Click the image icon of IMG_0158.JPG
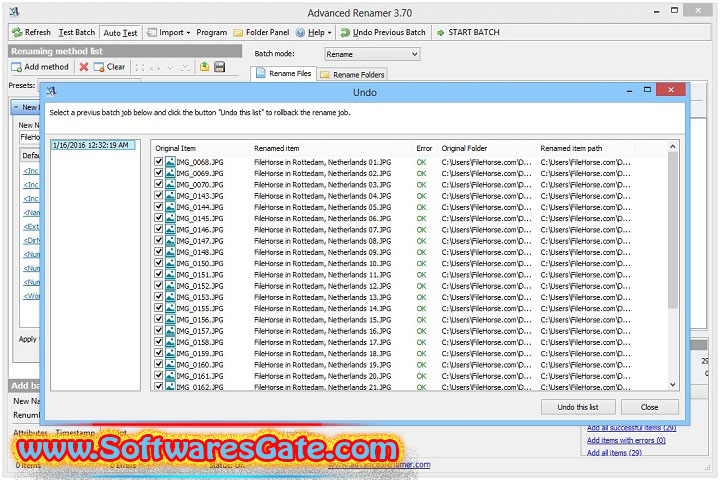The height and width of the screenshot is (480, 720). coord(170,342)
